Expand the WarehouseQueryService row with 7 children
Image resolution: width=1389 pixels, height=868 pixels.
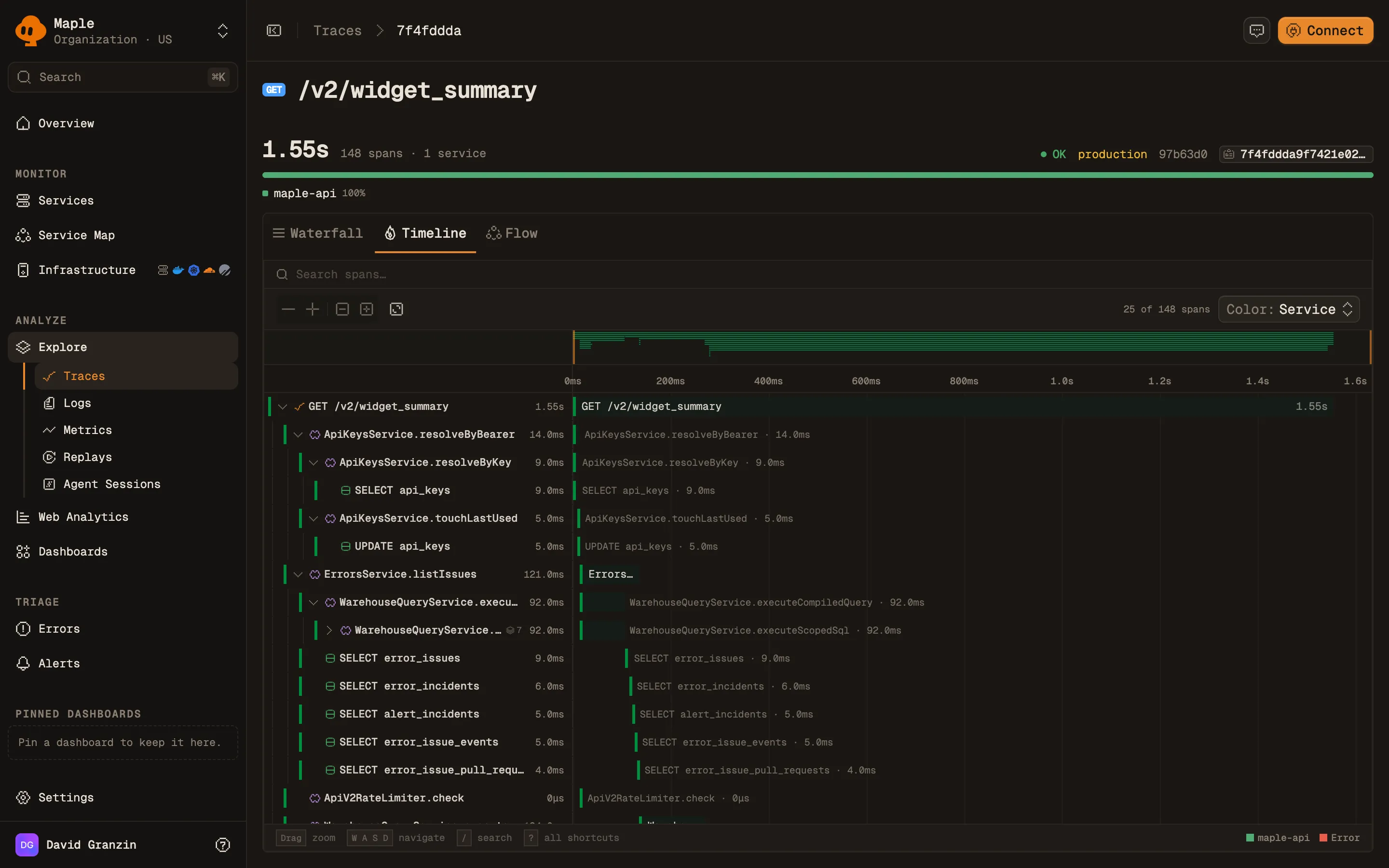point(329,630)
